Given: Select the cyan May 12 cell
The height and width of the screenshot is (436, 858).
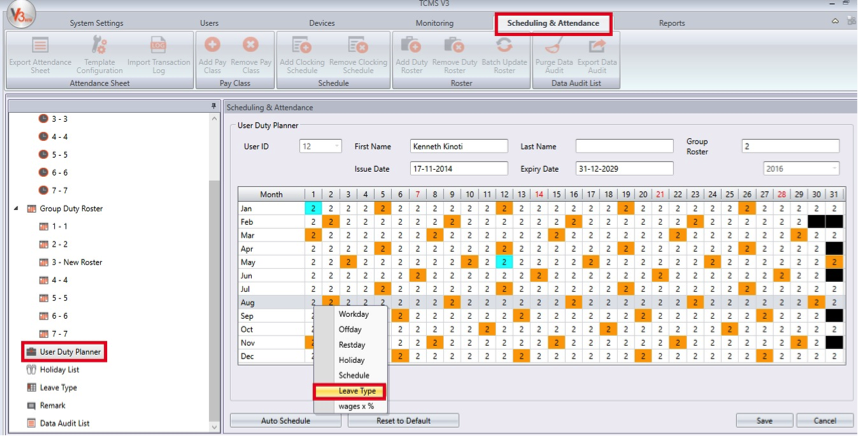Looking at the screenshot, I should coord(505,262).
